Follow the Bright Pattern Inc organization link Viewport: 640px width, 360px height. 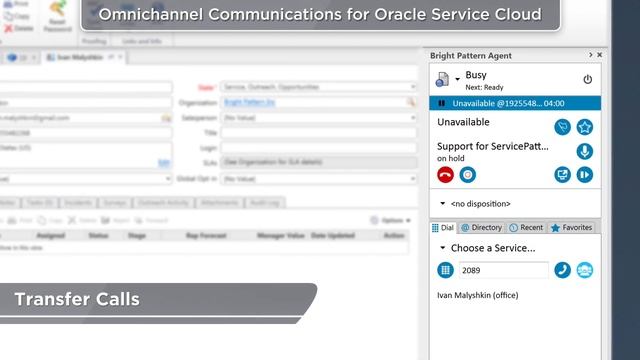tap(249, 102)
